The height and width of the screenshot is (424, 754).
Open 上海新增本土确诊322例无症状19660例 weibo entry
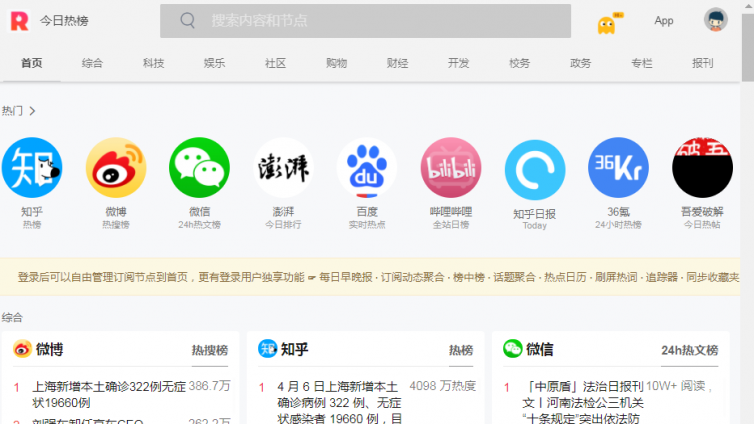[109, 394]
